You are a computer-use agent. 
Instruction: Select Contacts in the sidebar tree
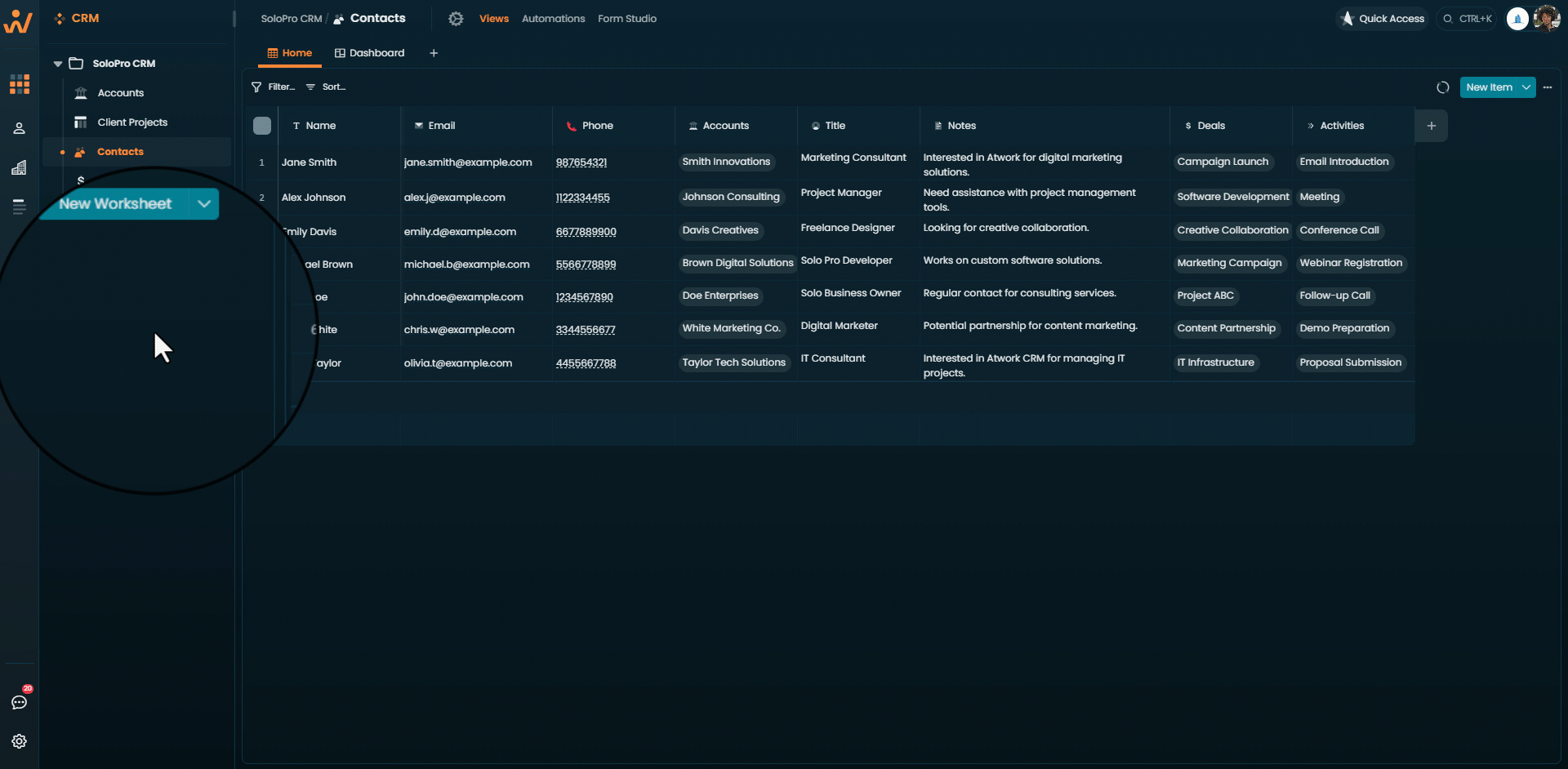pos(120,152)
